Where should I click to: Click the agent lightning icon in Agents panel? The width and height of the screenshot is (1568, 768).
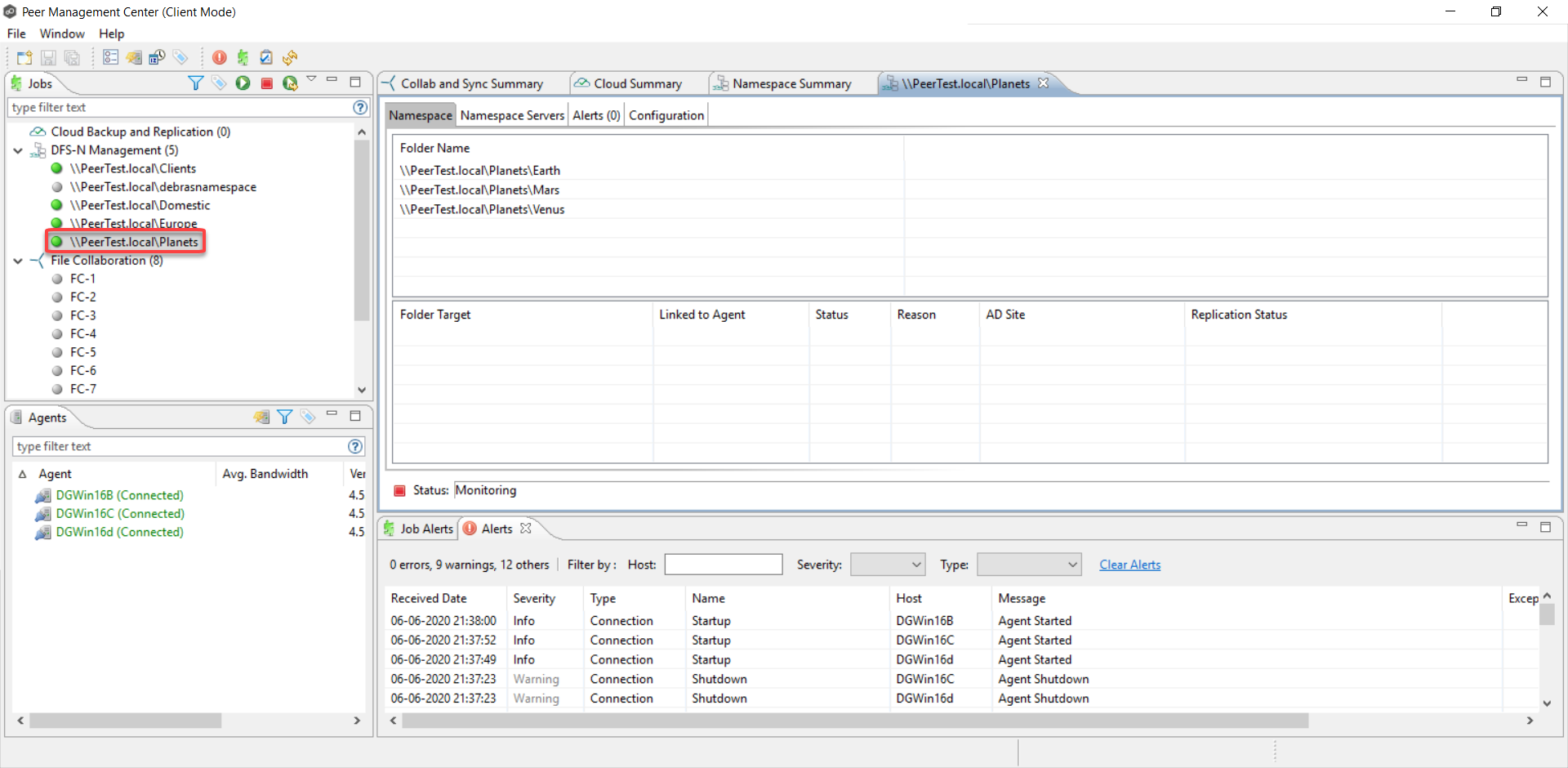click(x=261, y=417)
